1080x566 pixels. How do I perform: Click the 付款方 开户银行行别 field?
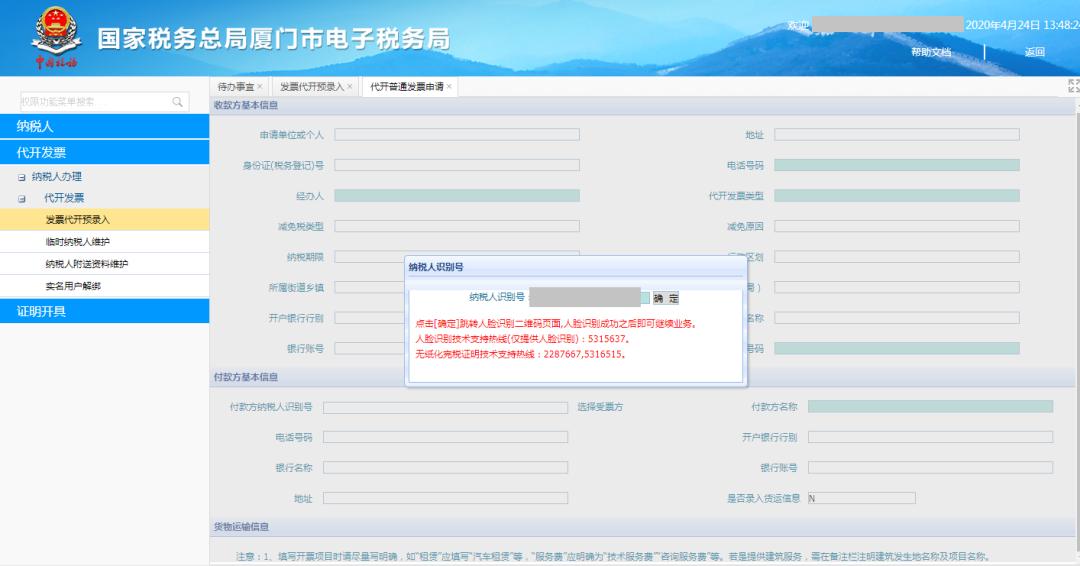tap(931, 437)
